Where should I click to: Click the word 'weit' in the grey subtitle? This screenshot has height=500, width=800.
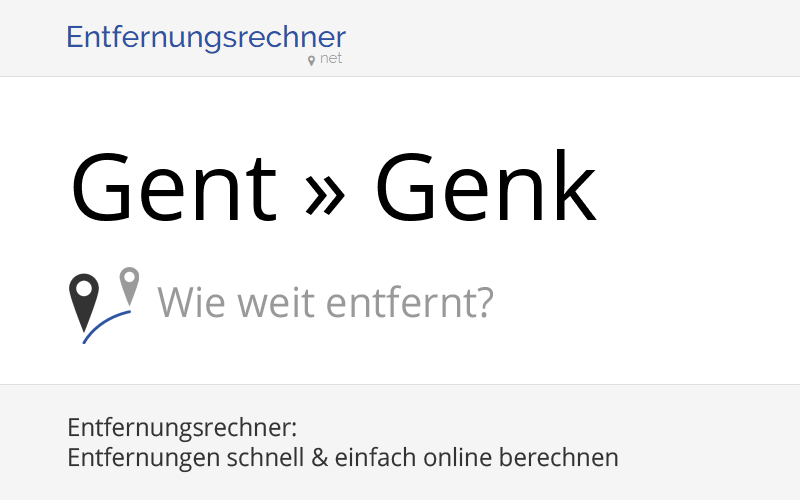(276, 303)
